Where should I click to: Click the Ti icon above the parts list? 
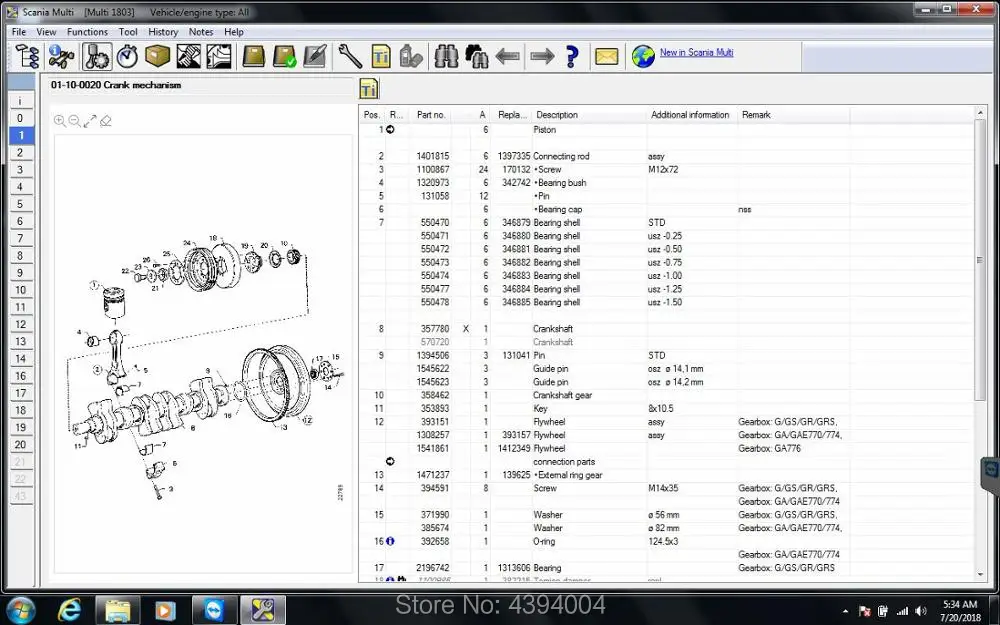[369, 89]
